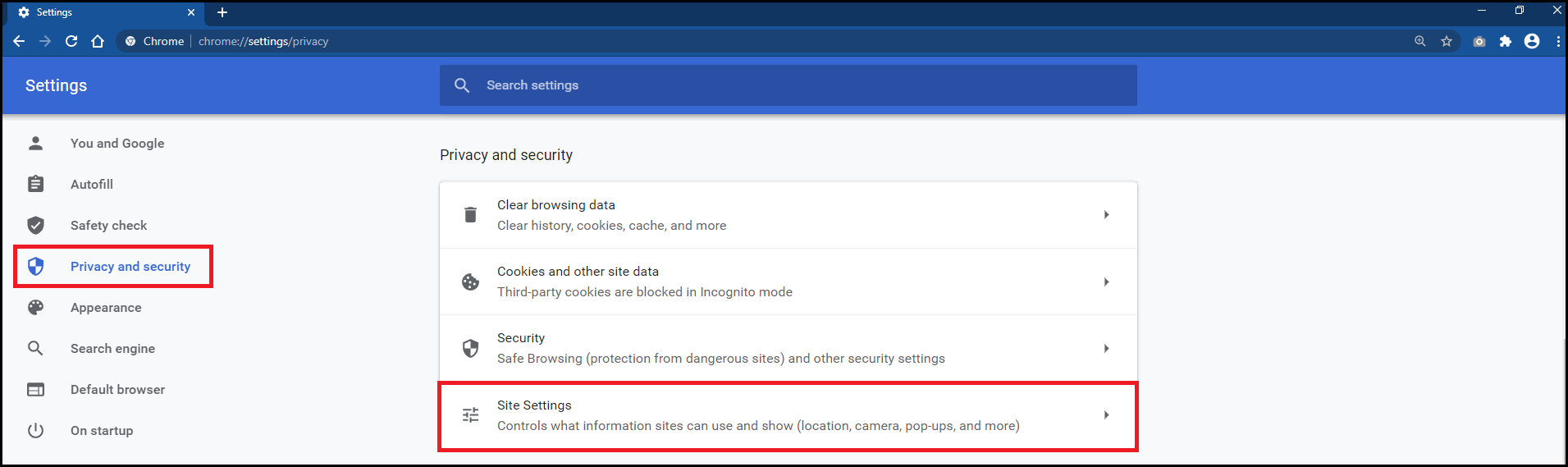Open the Extensions puzzle-piece icon
The height and width of the screenshot is (467, 1568).
1506,41
